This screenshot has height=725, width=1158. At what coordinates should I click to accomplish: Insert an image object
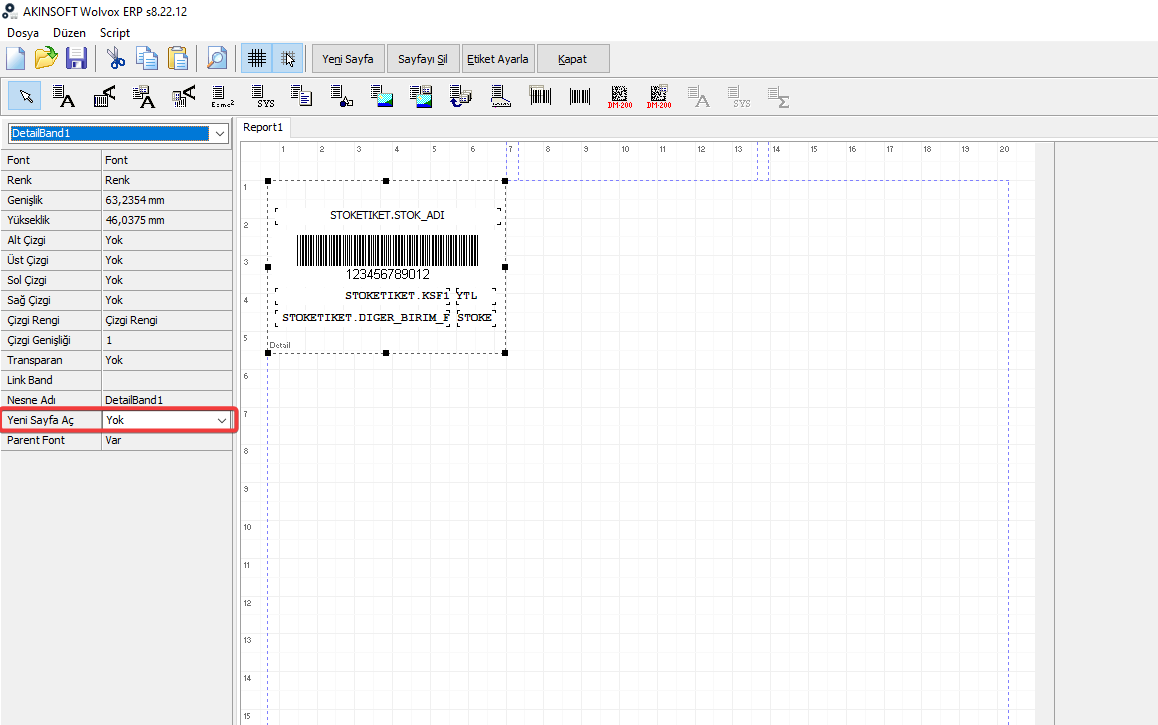pyautogui.click(x=382, y=96)
